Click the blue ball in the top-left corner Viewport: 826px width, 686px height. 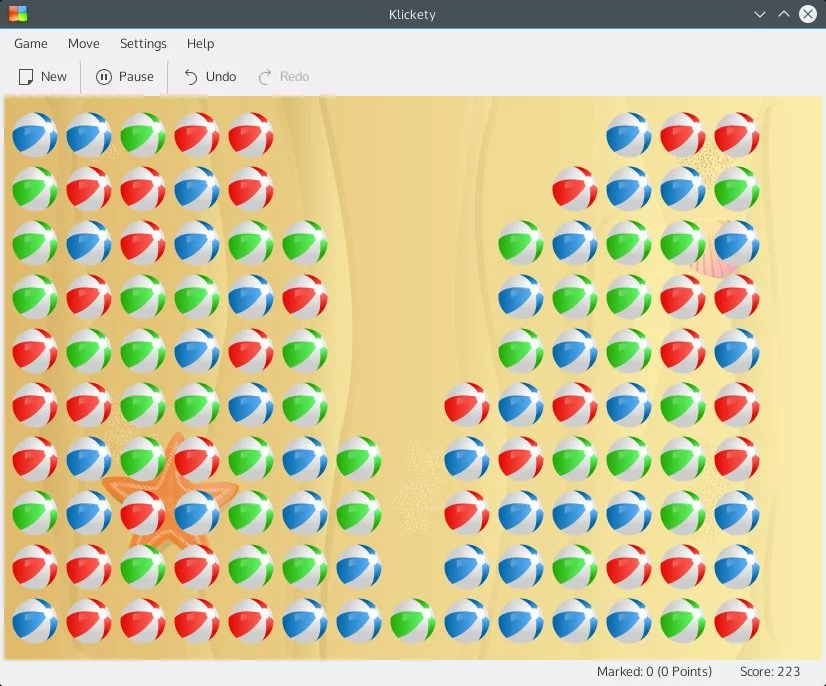click(x=35, y=135)
